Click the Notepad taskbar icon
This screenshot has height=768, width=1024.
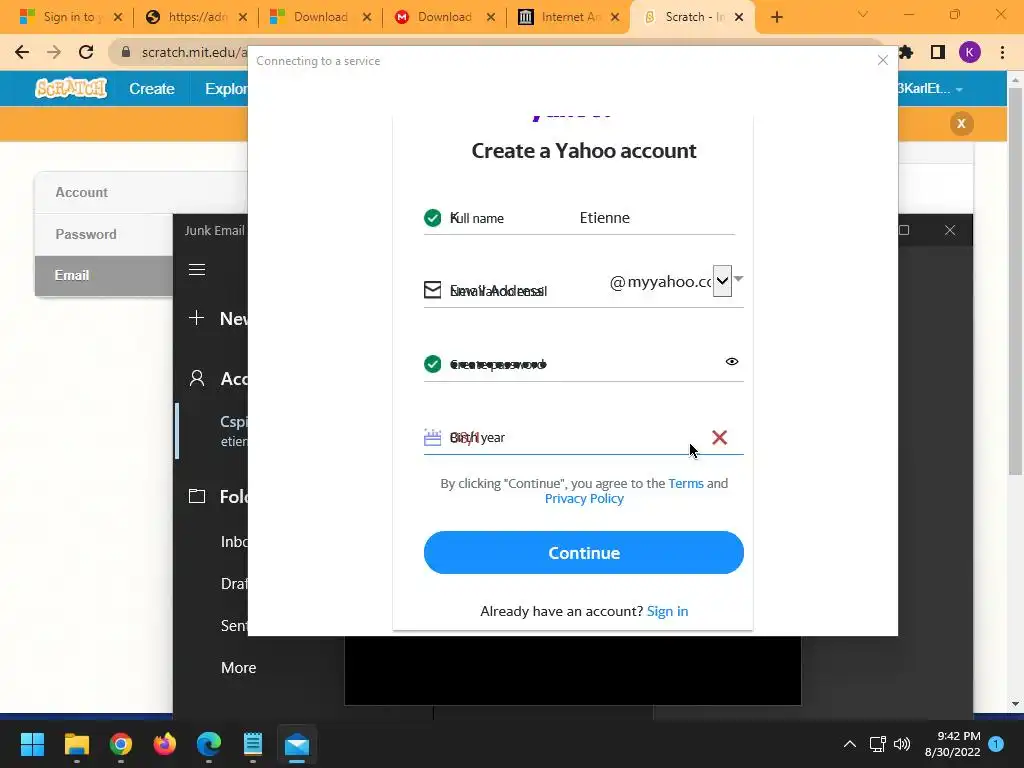point(253,744)
